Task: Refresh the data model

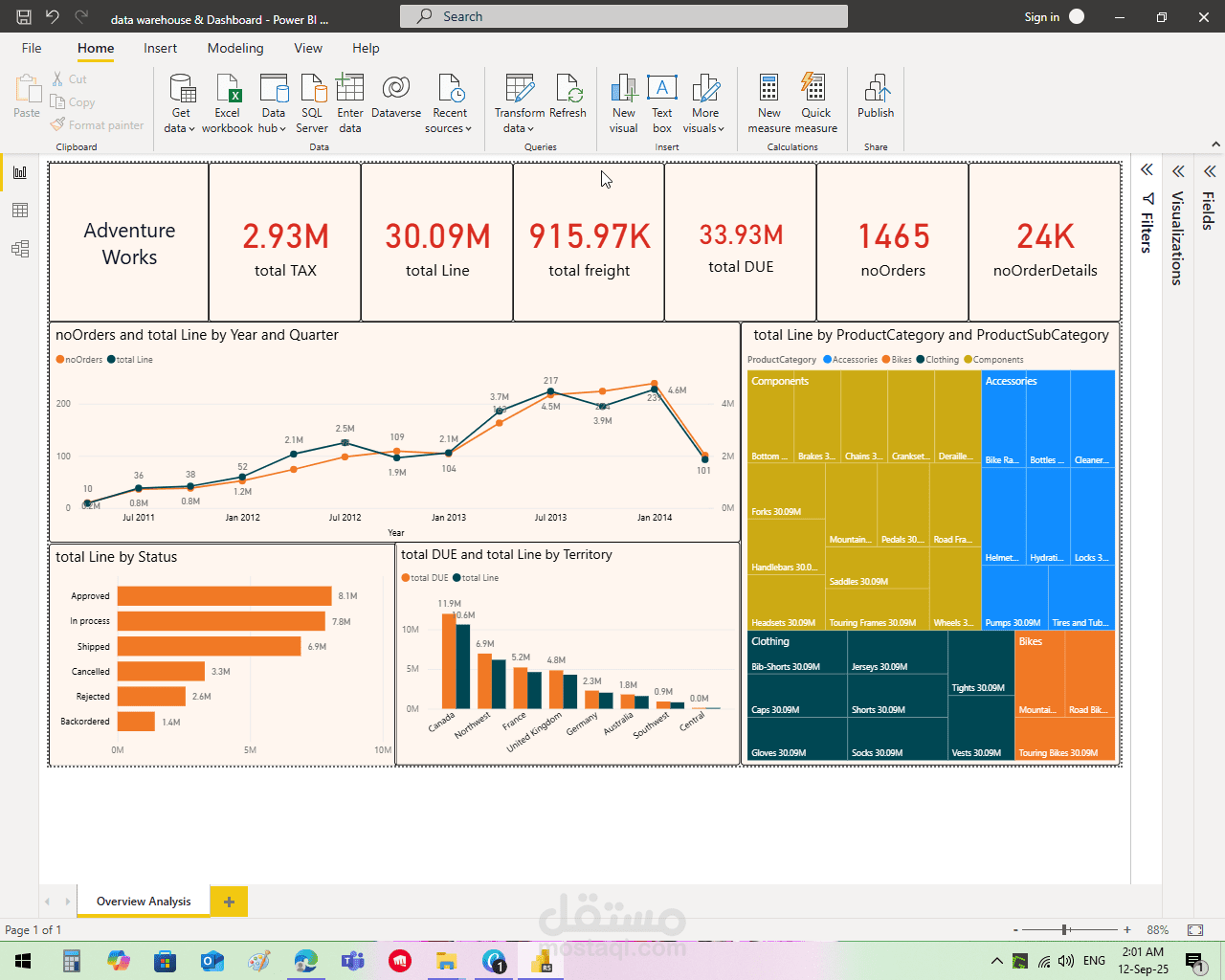Action: [568, 97]
